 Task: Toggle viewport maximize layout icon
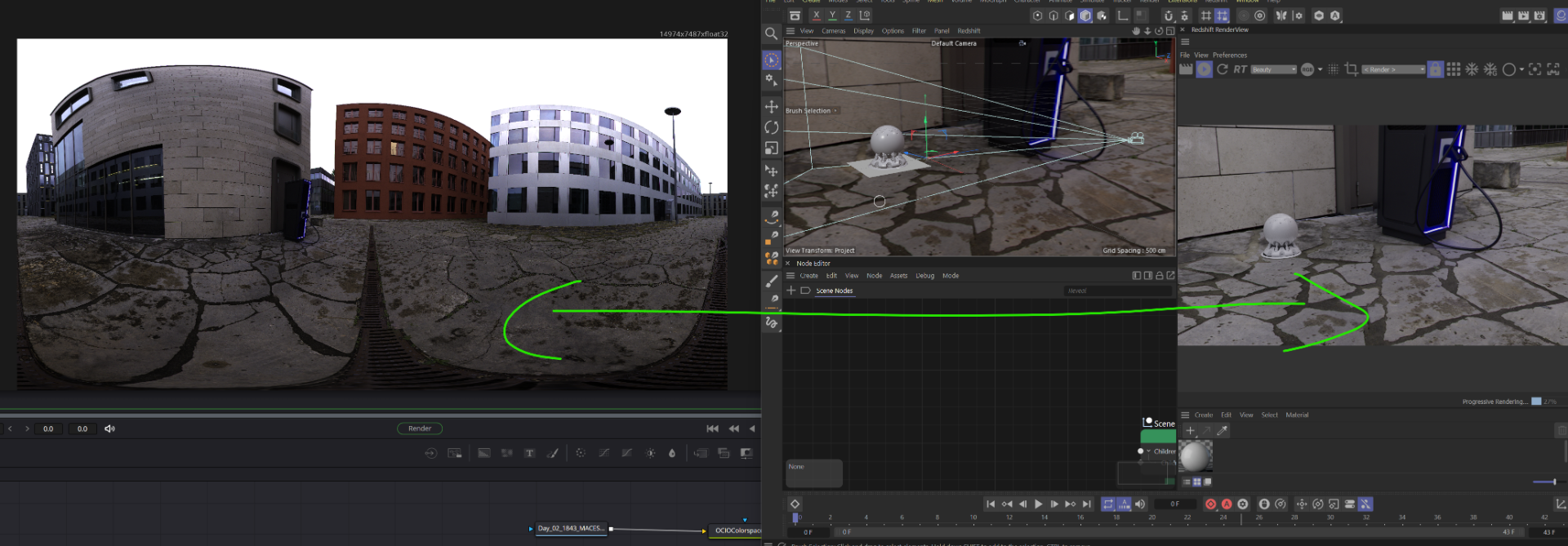(1170, 31)
